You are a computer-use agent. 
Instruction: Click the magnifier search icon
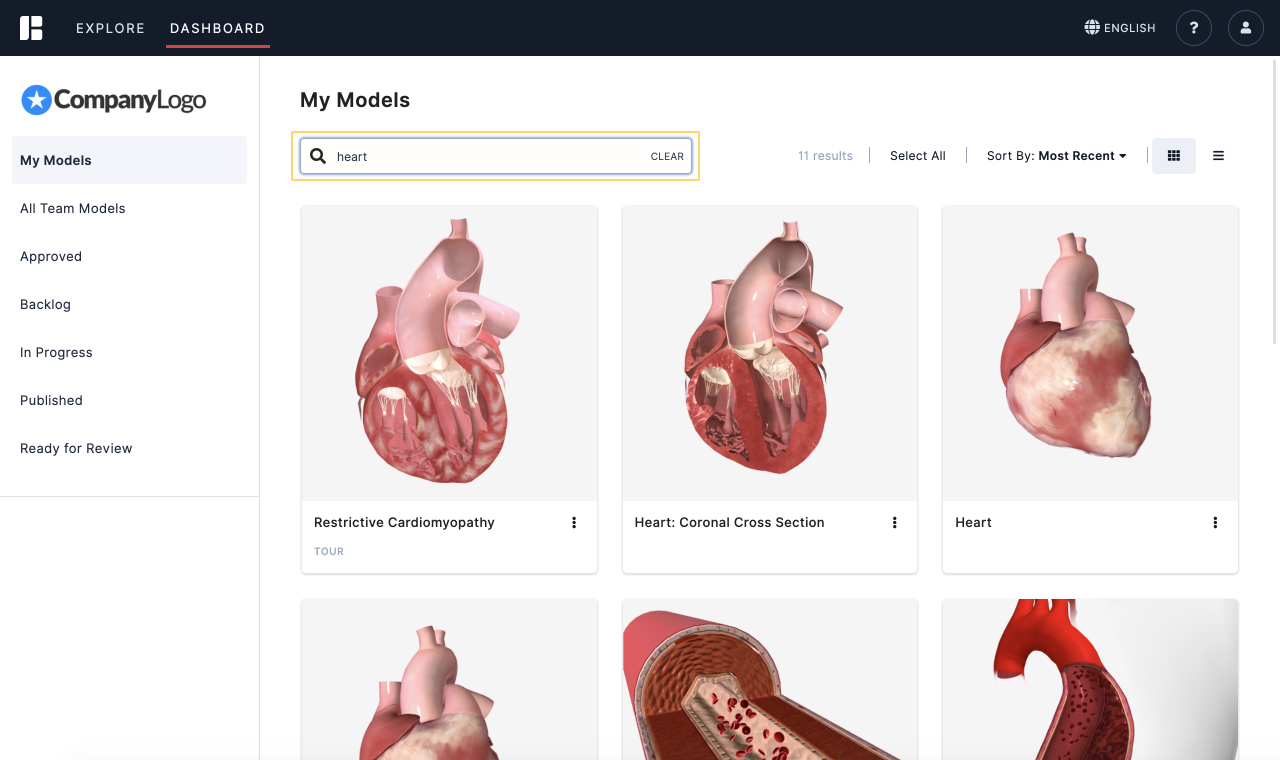318,156
